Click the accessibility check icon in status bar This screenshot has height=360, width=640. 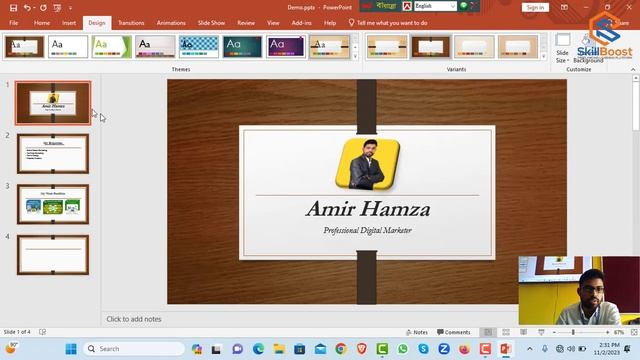pyautogui.click(x=42, y=332)
